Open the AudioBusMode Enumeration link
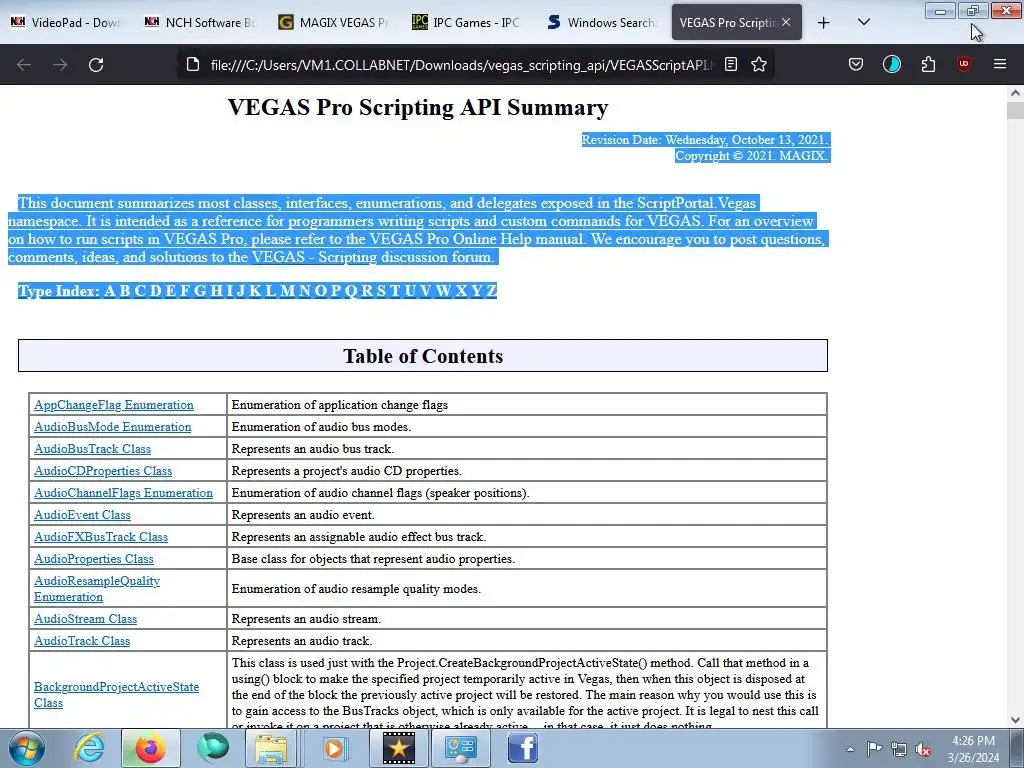This screenshot has height=768, width=1024. click(x=112, y=427)
